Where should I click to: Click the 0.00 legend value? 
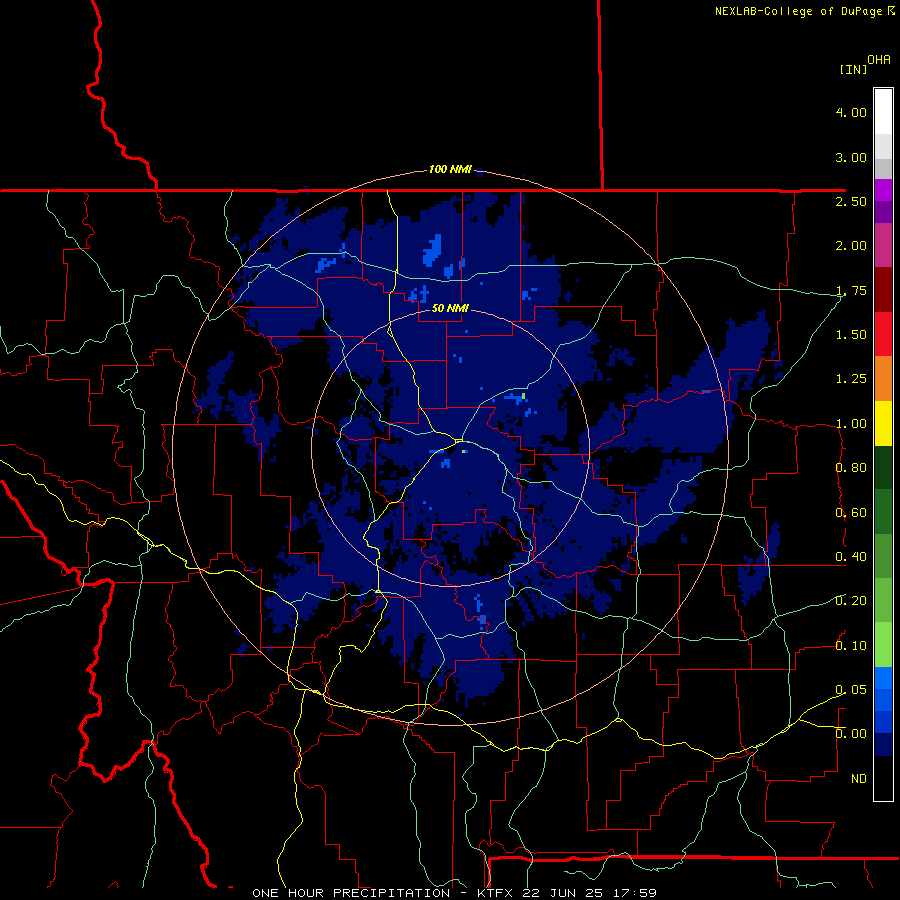pos(851,734)
